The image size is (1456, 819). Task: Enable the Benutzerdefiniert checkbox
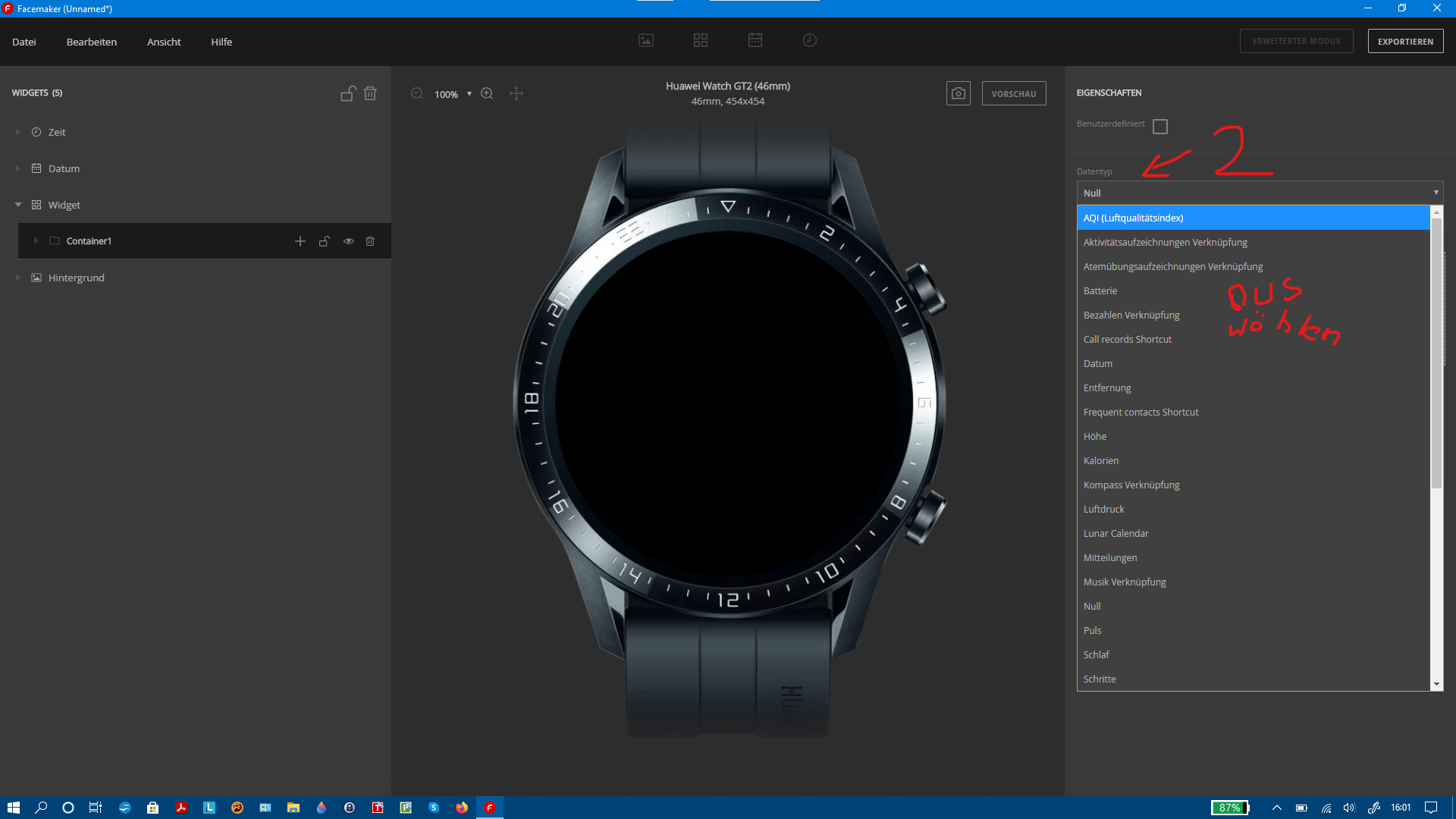coord(1160,127)
